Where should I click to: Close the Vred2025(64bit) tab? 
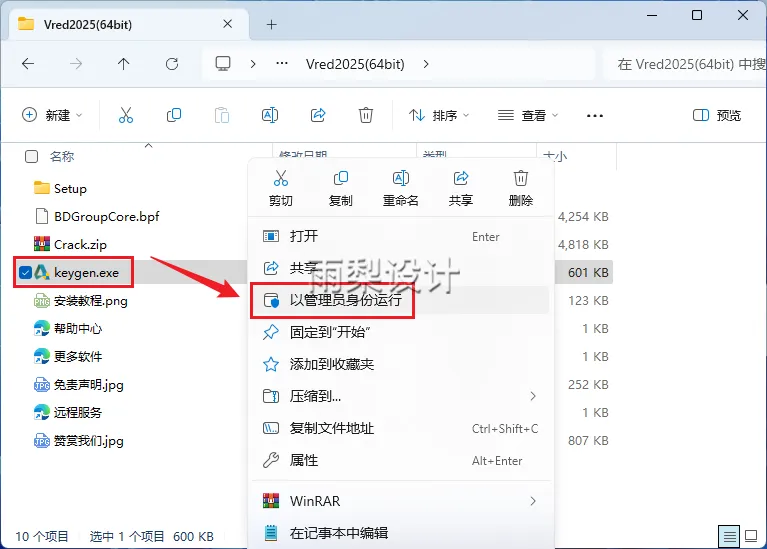pos(227,24)
